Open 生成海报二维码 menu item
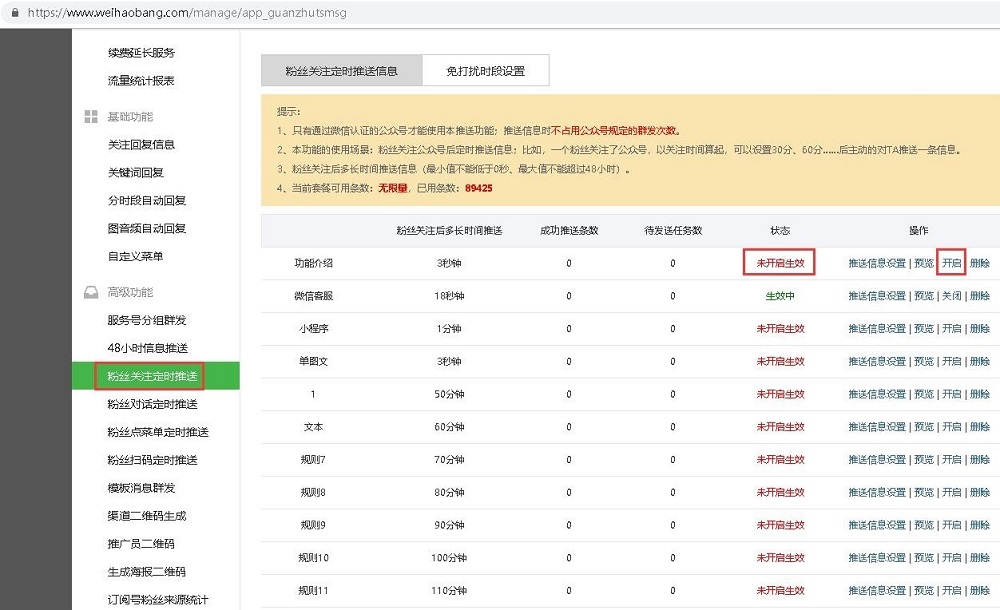1000x610 pixels. point(147,572)
